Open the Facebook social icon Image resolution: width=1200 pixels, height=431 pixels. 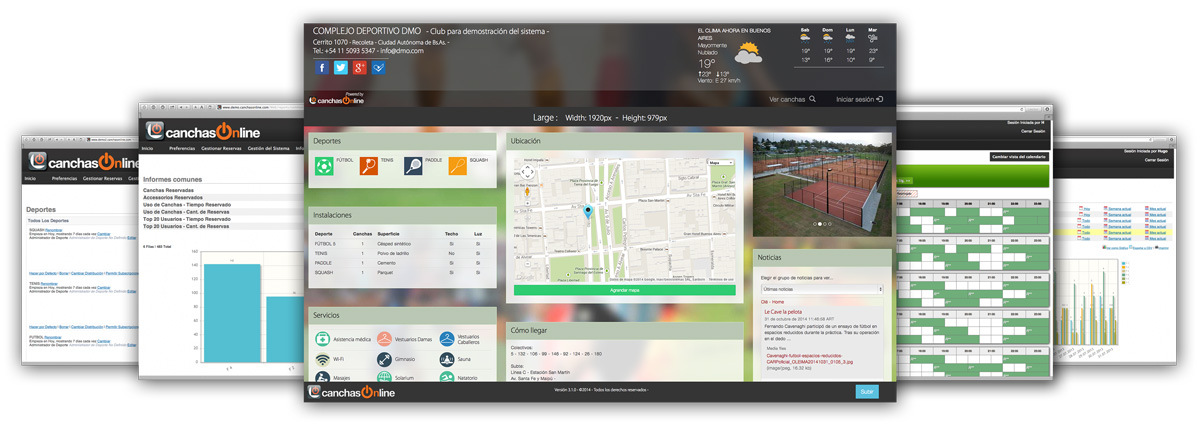tap(322, 68)
